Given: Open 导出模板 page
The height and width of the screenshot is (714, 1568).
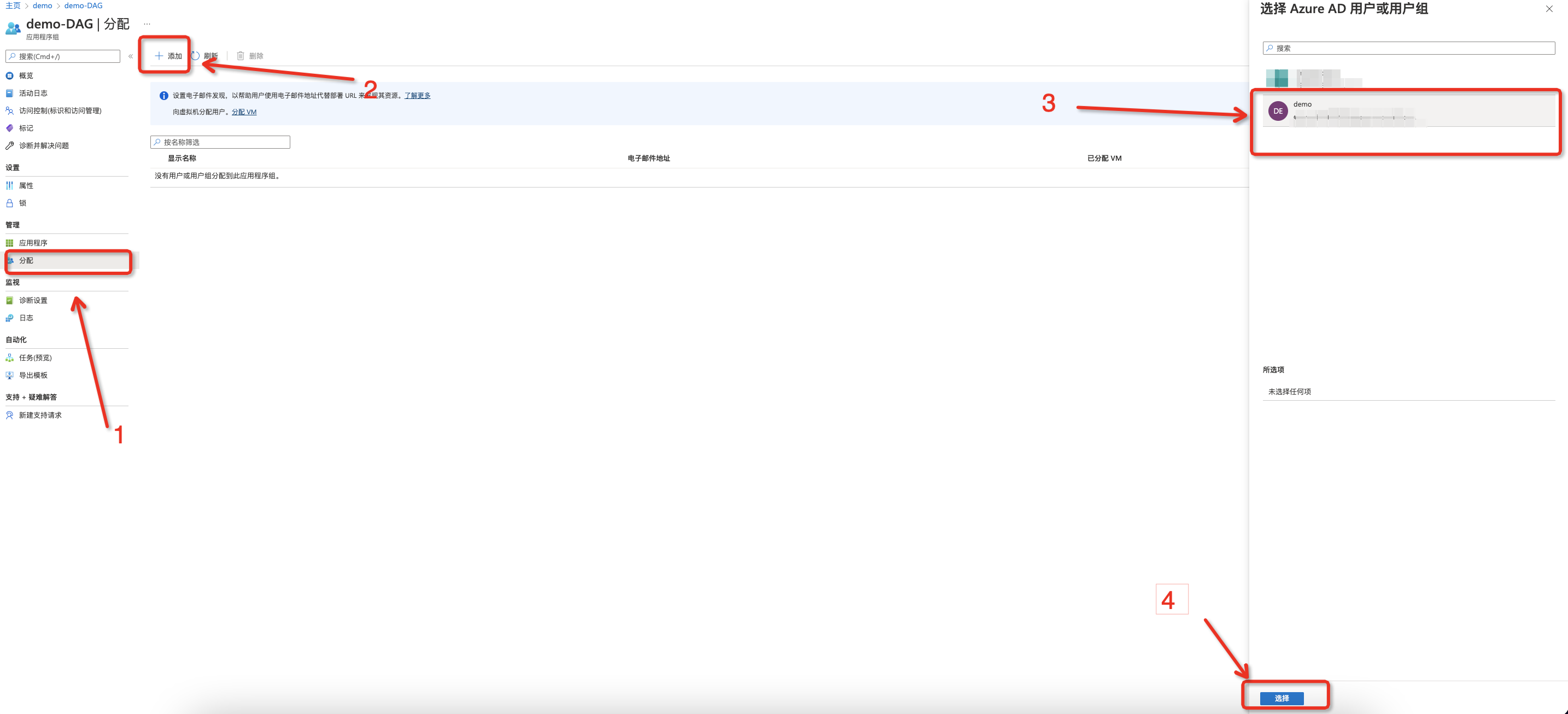Looking at the screenshot, I should pyautogui.click(x=33, y=376).
